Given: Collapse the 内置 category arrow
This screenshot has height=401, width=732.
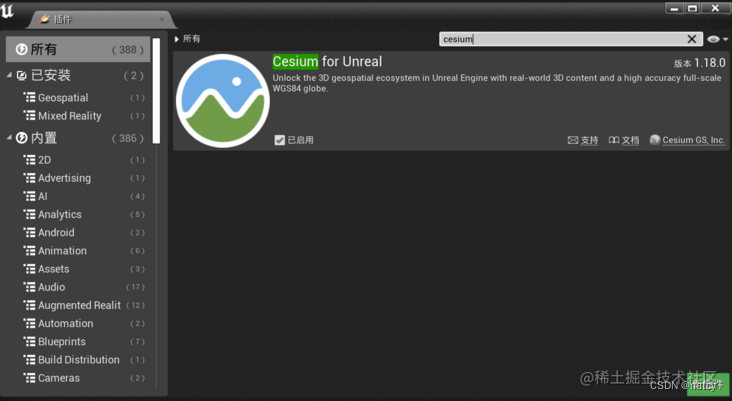Looking at the screenshot, I should 9,137.
